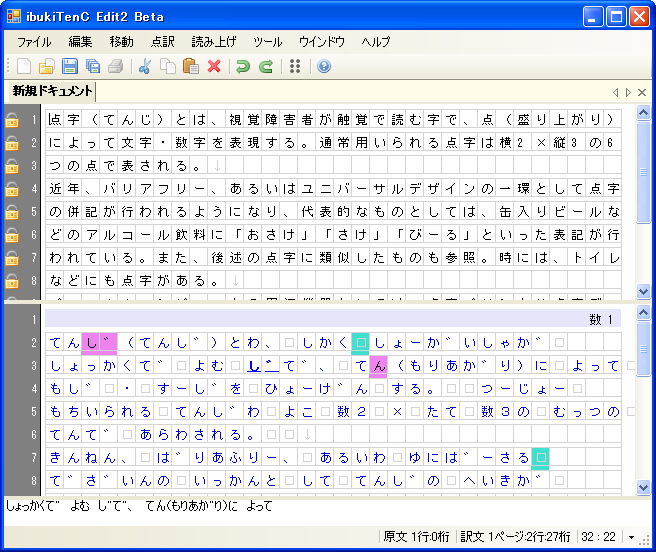This screenshot has width=656, height=552.
Task: Open the 読み上げ menu
Action: click(x=214, y=42)
